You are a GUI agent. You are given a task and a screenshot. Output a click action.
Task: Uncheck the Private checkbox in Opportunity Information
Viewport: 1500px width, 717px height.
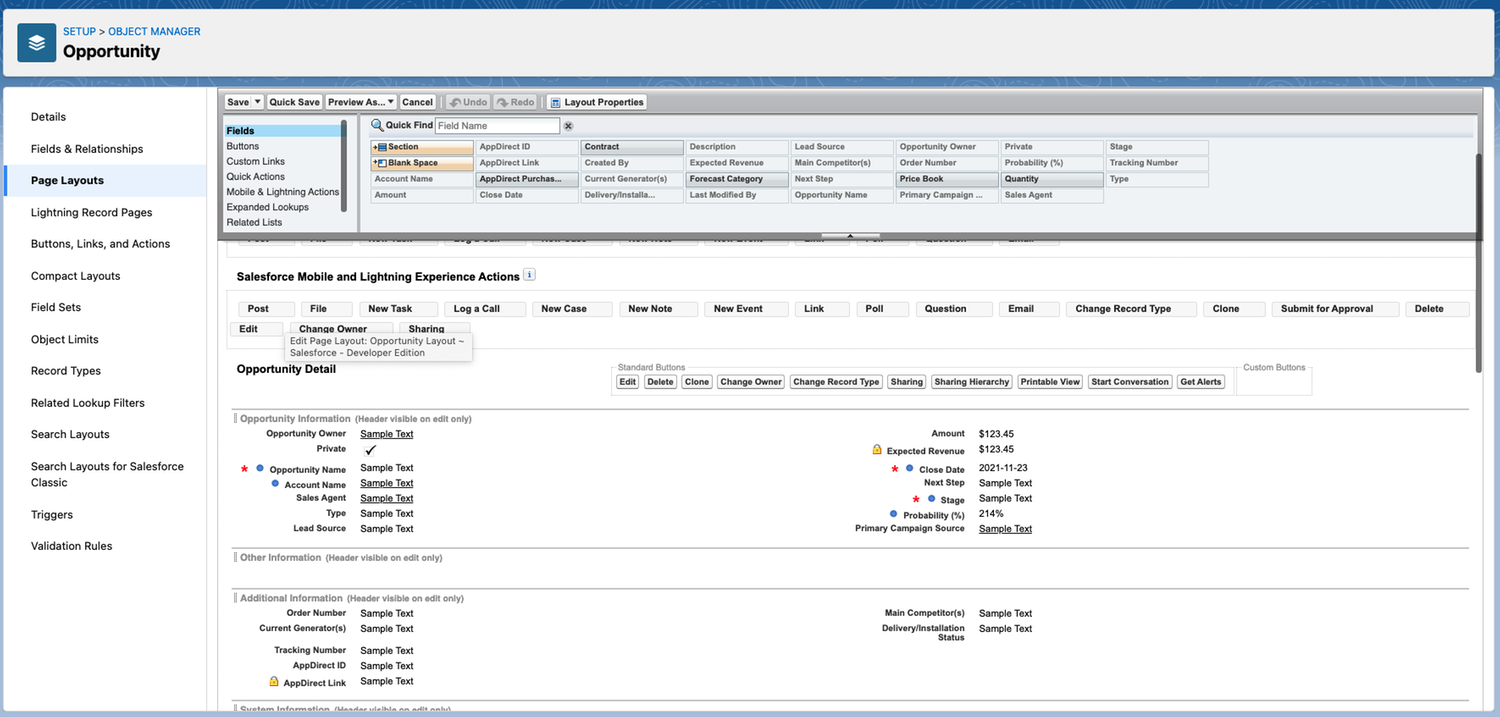[x=369, y=449]
